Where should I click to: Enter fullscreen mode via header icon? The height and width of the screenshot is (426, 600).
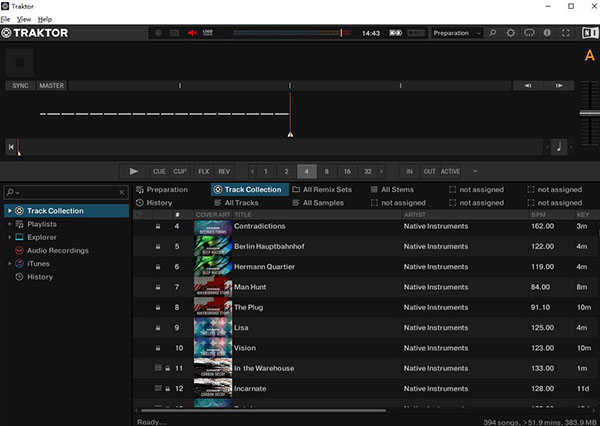566,33
